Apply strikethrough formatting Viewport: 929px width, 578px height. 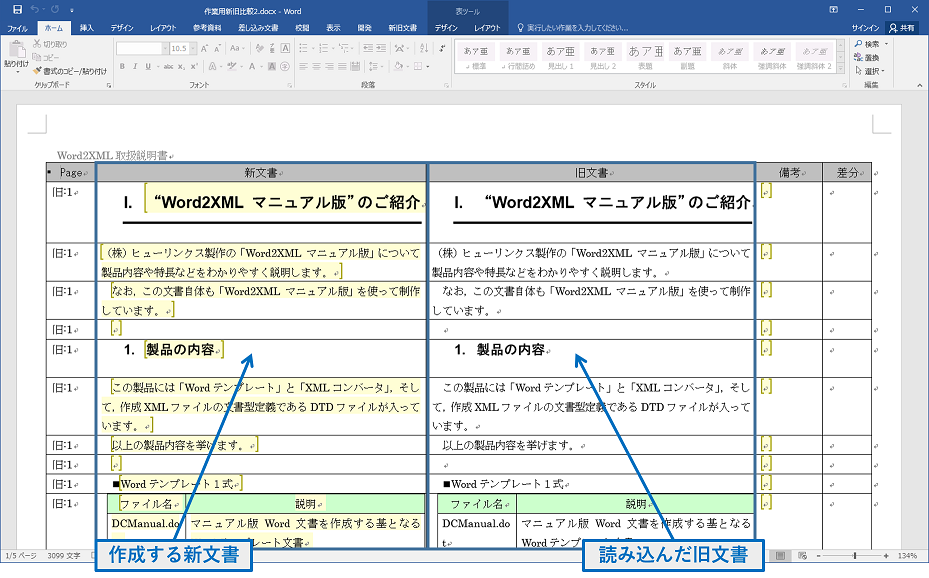[x=168, y=66]
